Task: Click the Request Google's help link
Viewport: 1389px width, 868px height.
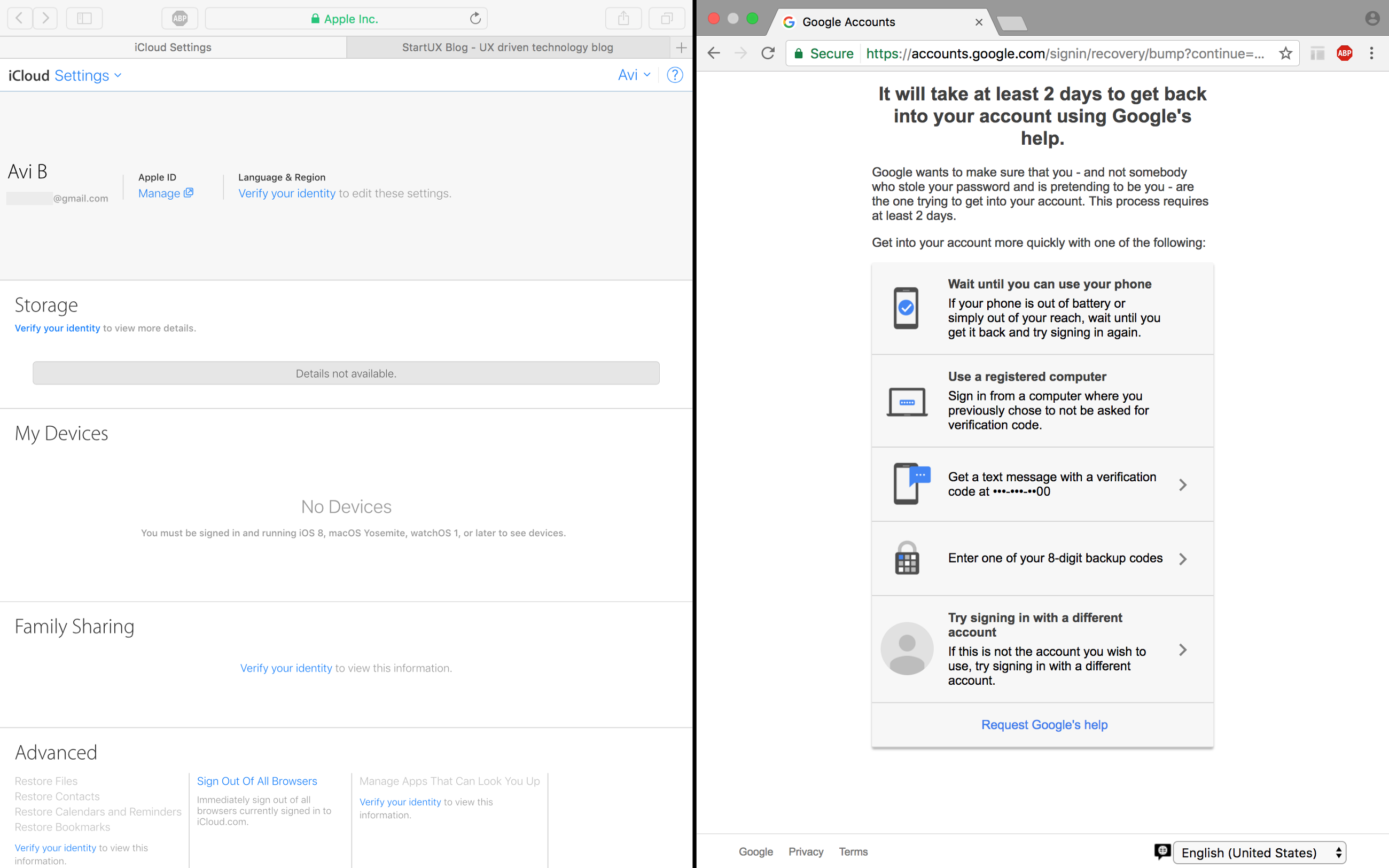Action: tap(1044, 724)
